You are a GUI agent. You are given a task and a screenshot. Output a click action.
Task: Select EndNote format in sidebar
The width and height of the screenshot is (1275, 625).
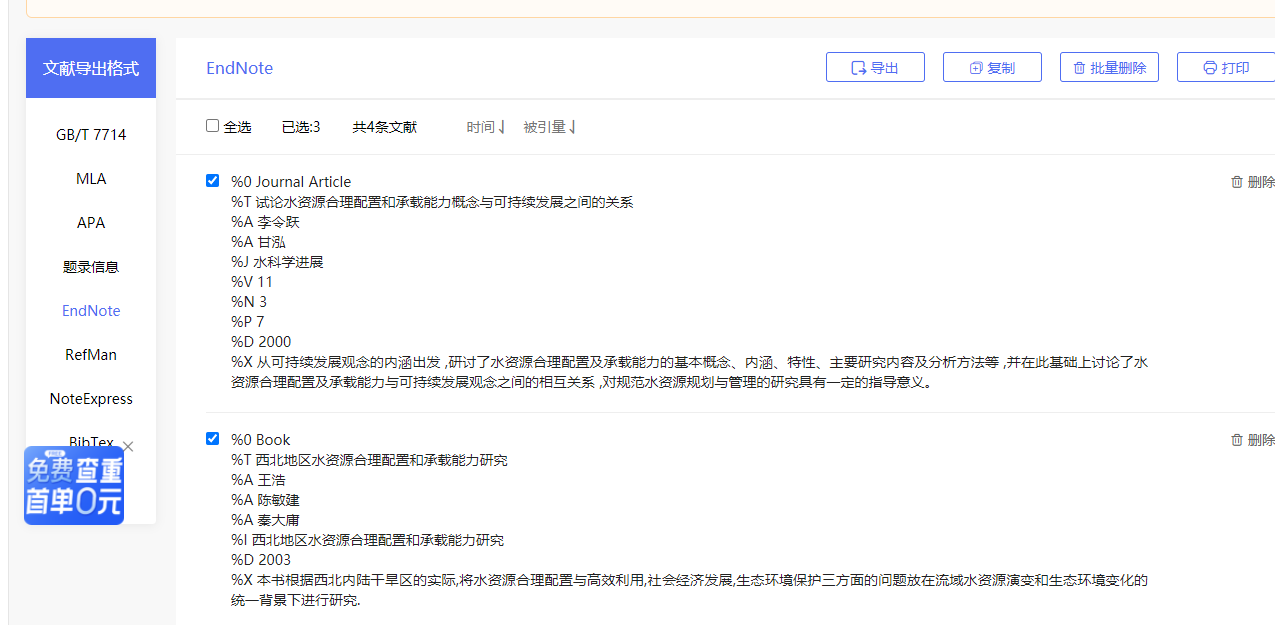(x=91, y=311)
